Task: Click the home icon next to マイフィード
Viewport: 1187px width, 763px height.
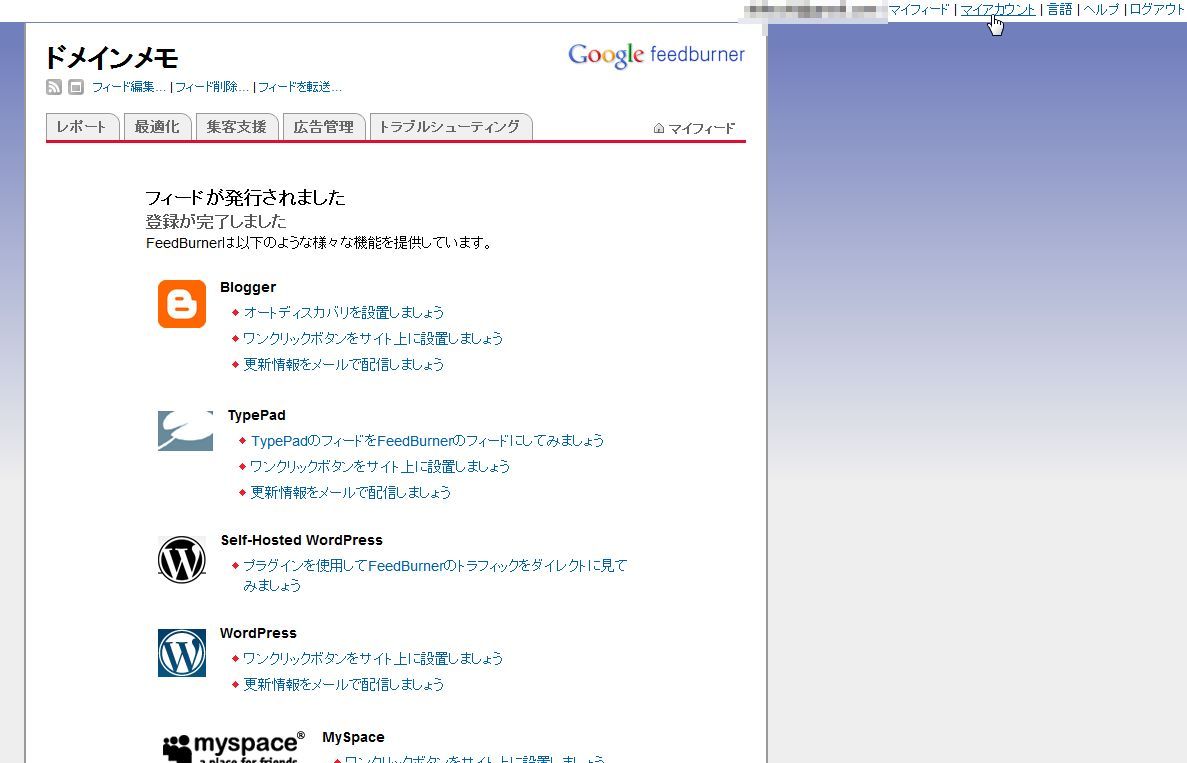Action: 659,129
